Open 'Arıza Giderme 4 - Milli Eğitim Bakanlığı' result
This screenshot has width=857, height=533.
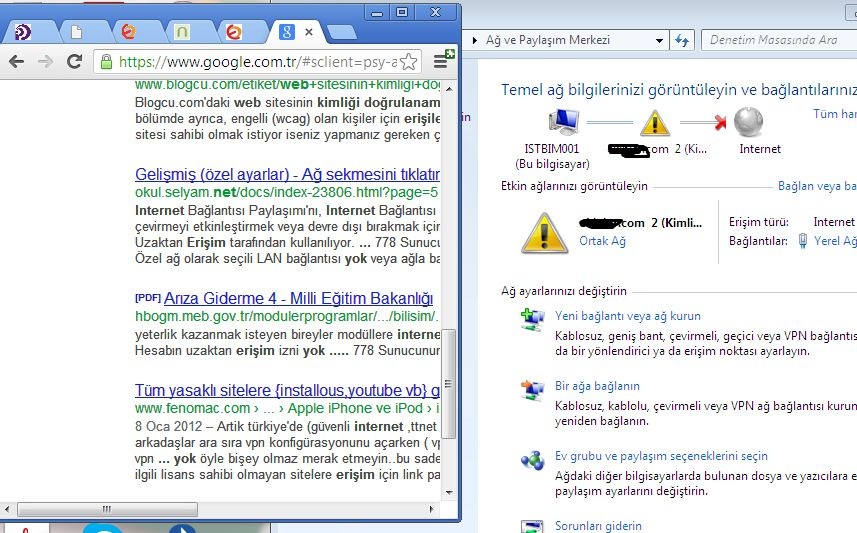pyautogui.click(x=298, y=298)
